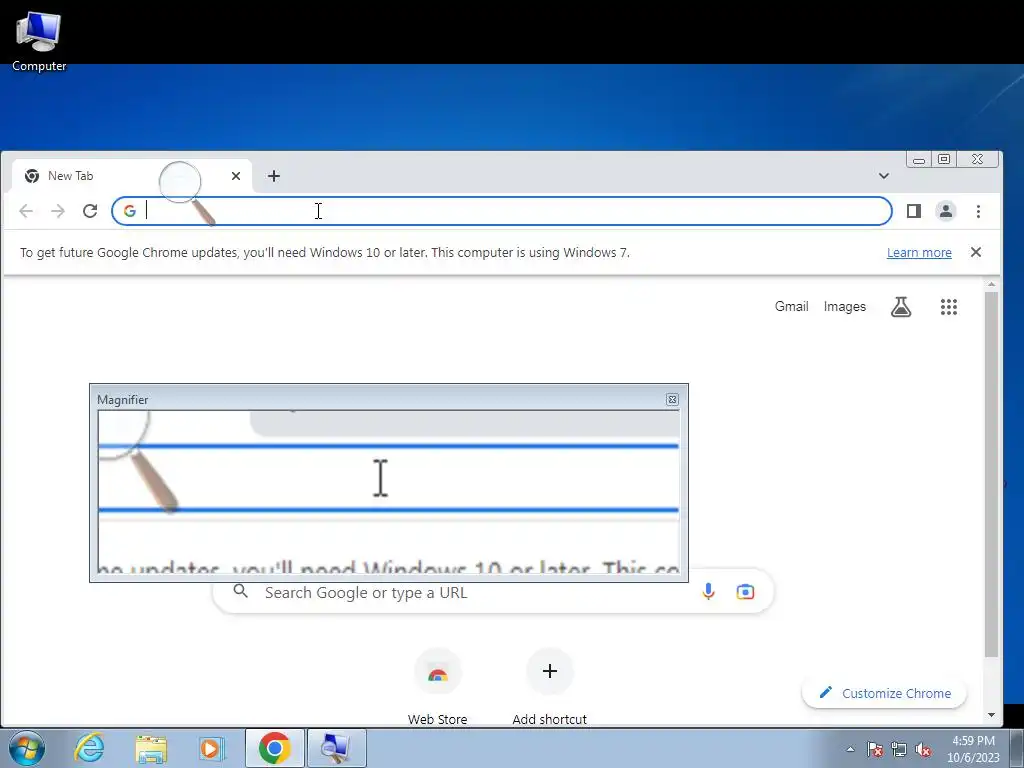This screenshot has width=1024, height=768.
Task: Open the Computer desktop icon
Action: click(39, 40)
